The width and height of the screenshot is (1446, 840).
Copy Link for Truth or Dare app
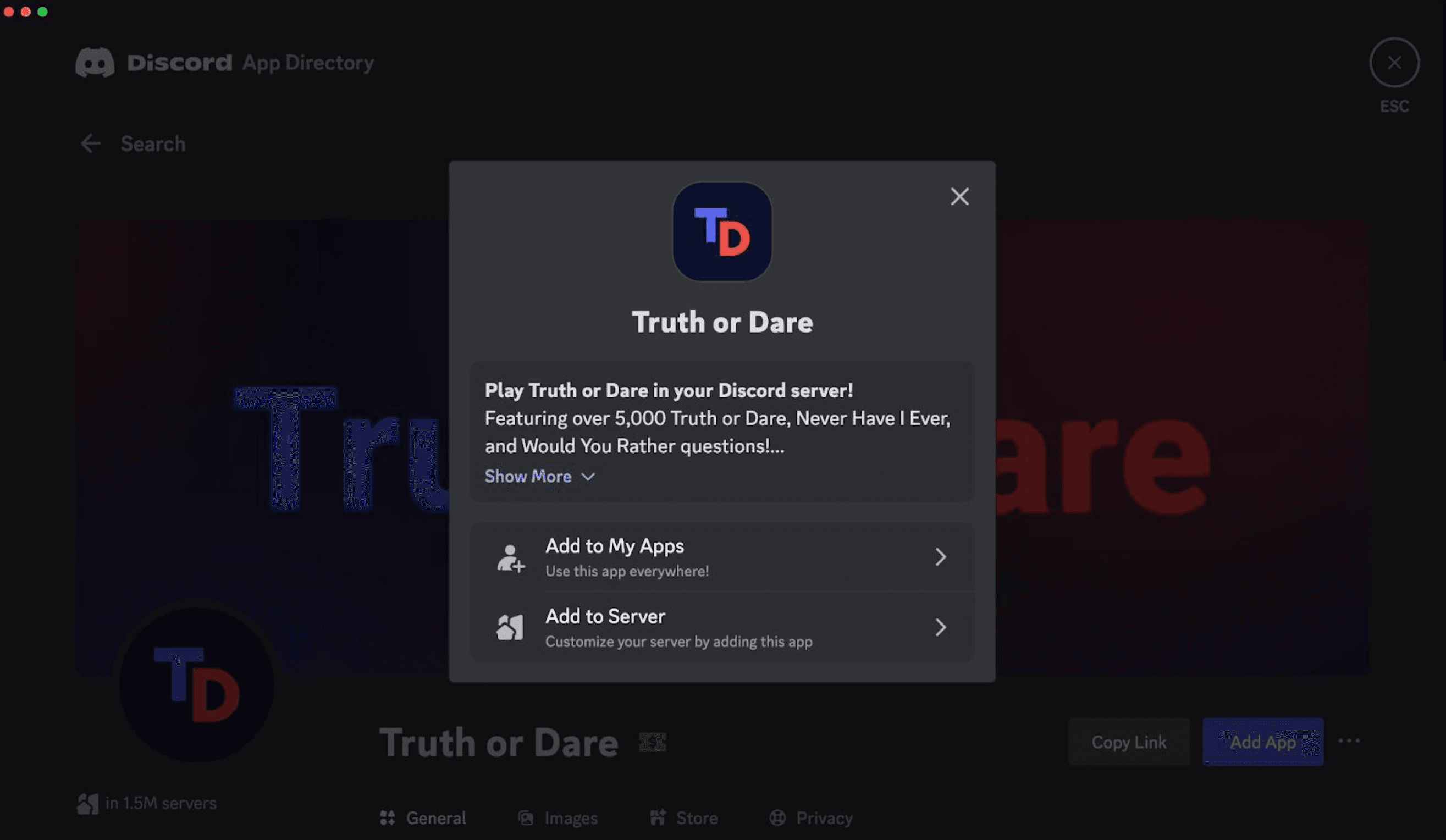pyautogui.click(x=1129, y=742)
